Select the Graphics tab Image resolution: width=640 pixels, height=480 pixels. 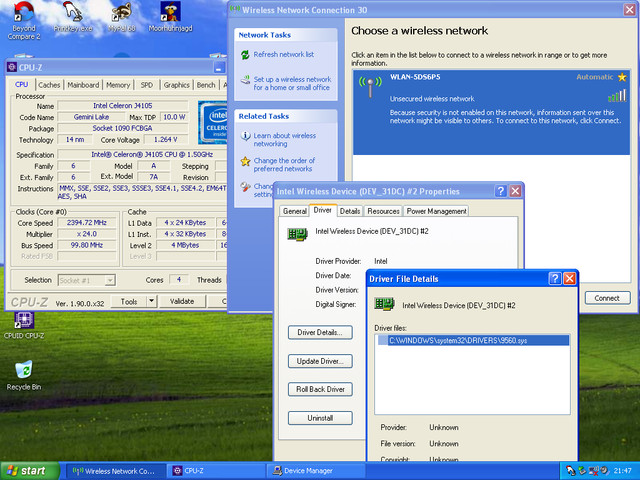pos(177,85)
